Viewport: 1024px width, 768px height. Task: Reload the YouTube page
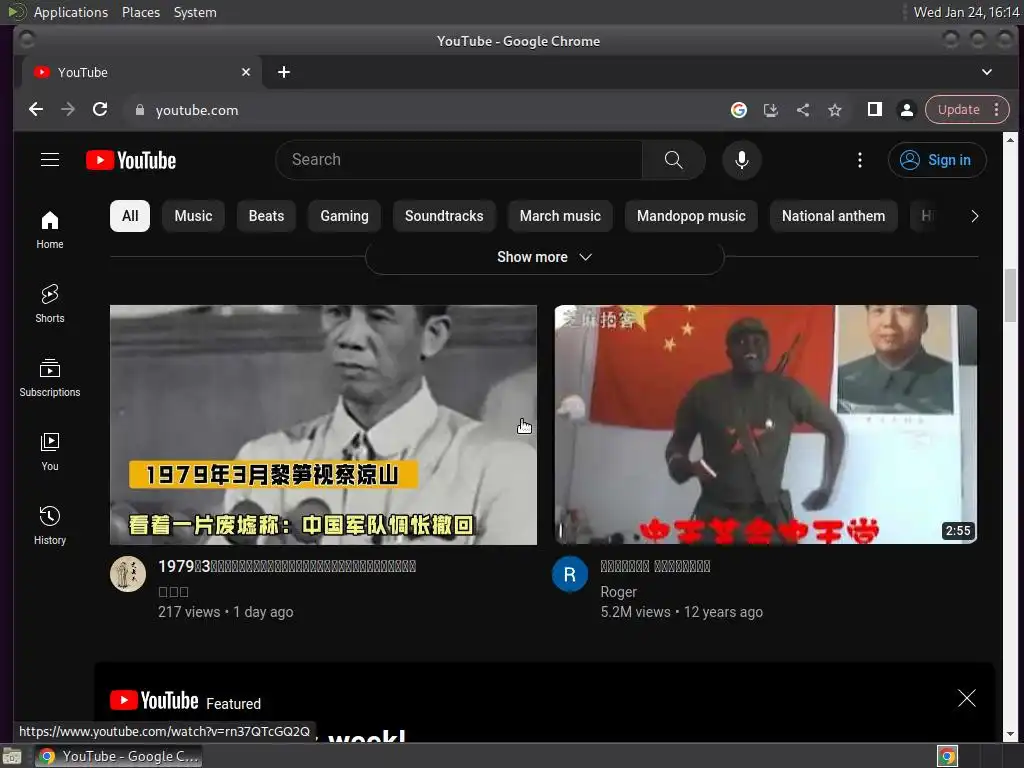pos(100,110)
